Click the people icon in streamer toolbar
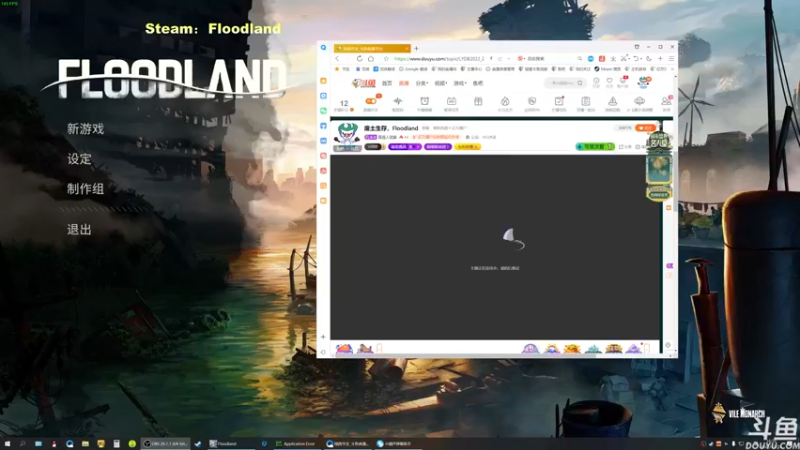Image resolution: width=800 pixels, height=450 pixels. (666, 103)
